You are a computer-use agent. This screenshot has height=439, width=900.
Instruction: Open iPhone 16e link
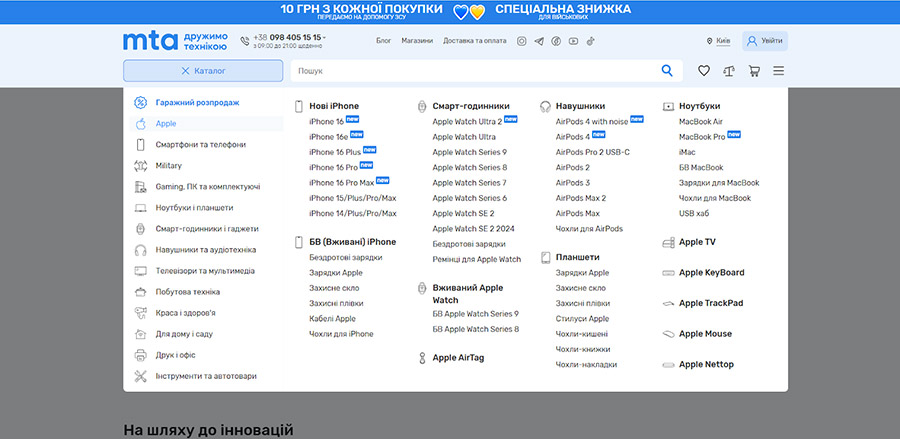pos(329,137)
